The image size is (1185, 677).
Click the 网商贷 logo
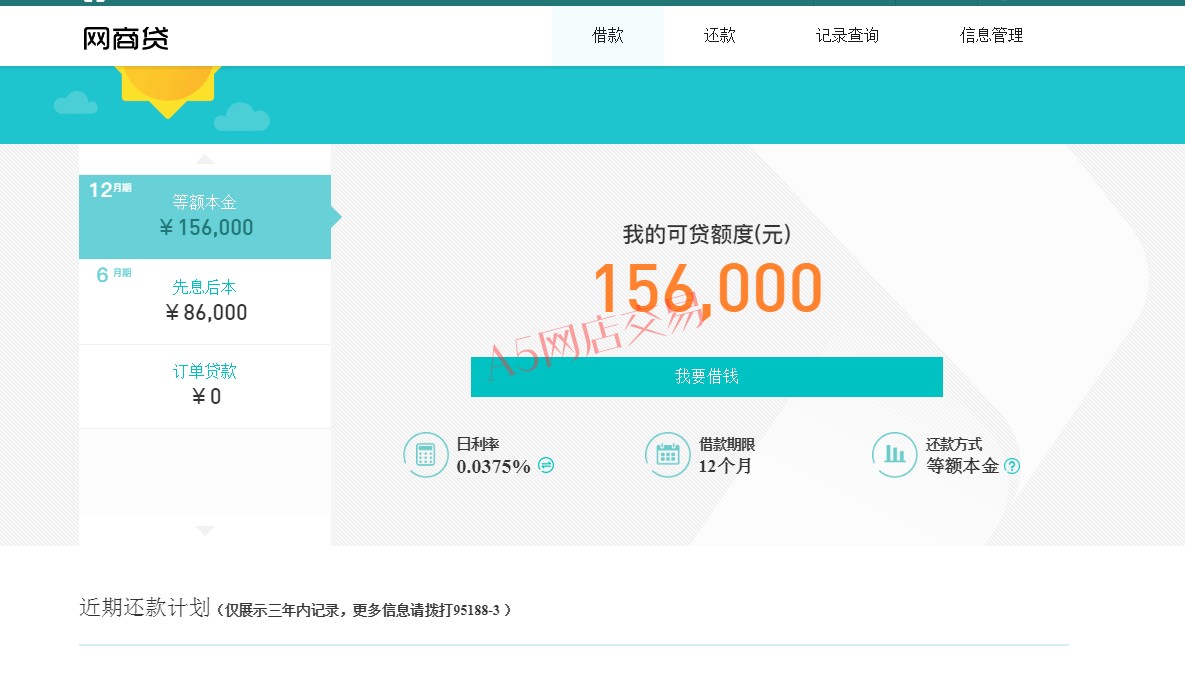(125, 38)
